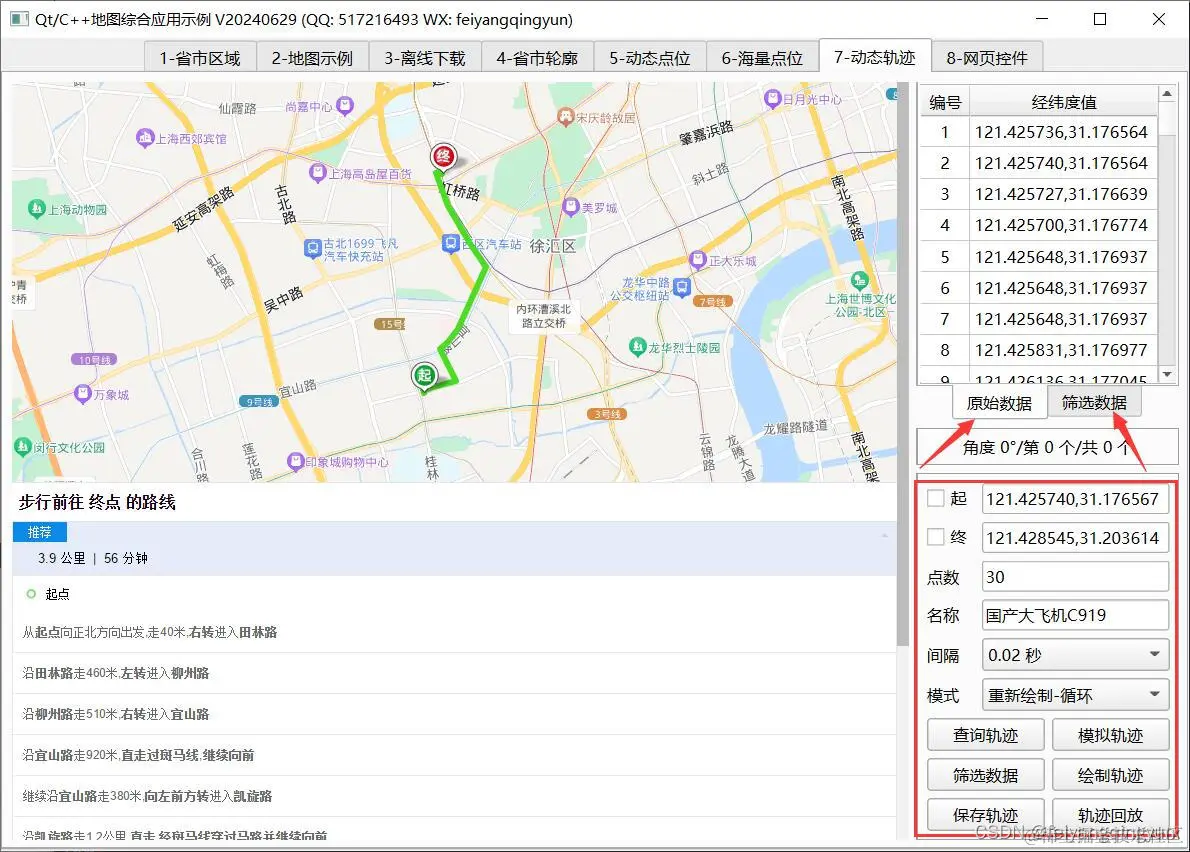Click the 原始数据 button
Screen dimensions: 1190x852
pyautogui.click(x=999, y=403)
